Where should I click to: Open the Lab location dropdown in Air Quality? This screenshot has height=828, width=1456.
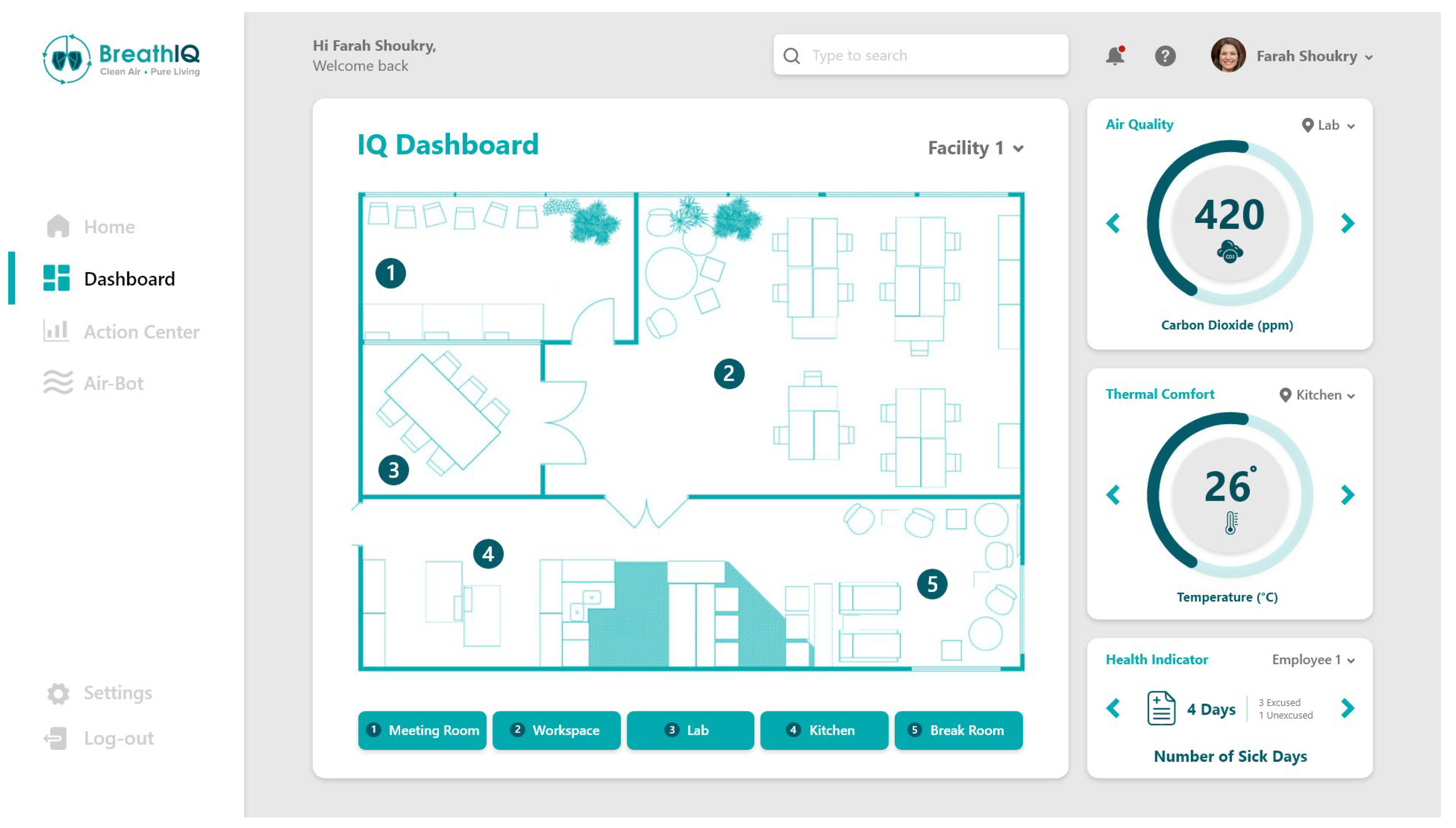[x=1328, y=125]
